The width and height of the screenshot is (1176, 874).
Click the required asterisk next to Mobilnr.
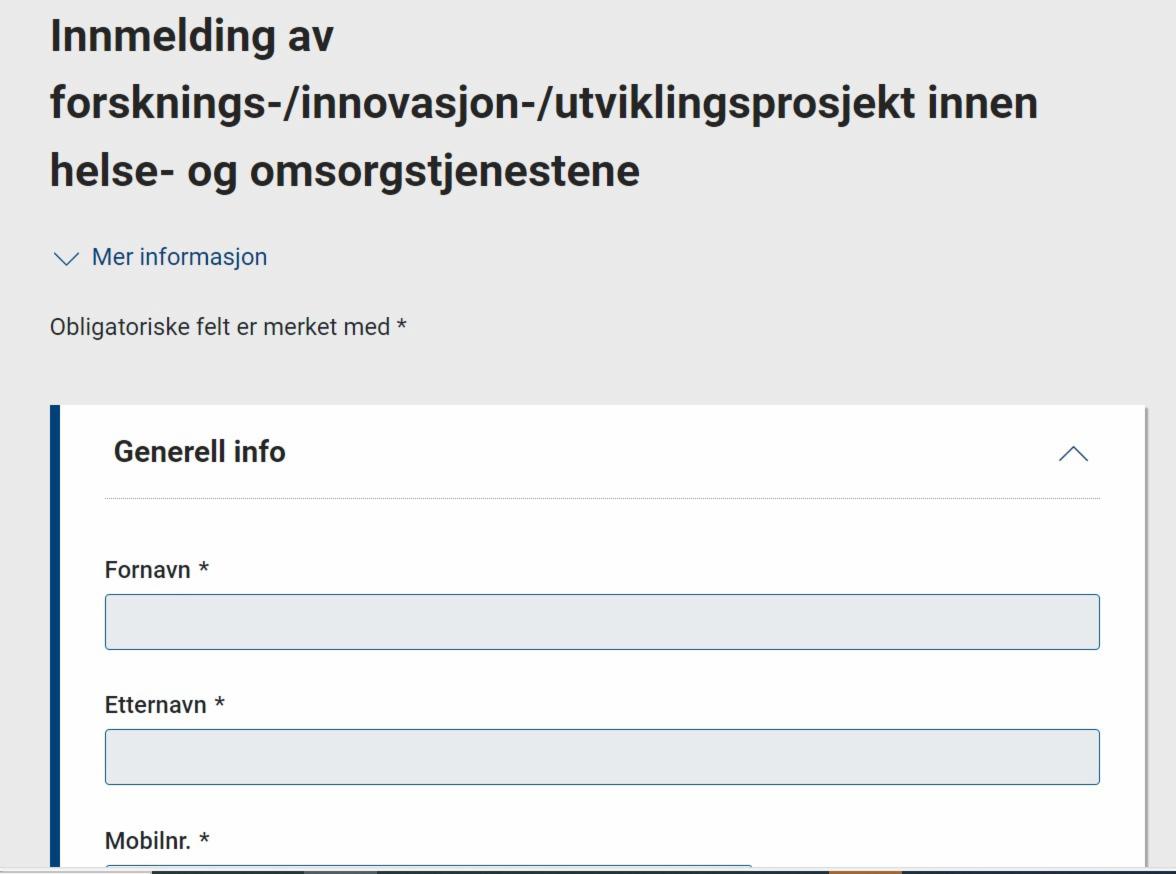[204, 841]
